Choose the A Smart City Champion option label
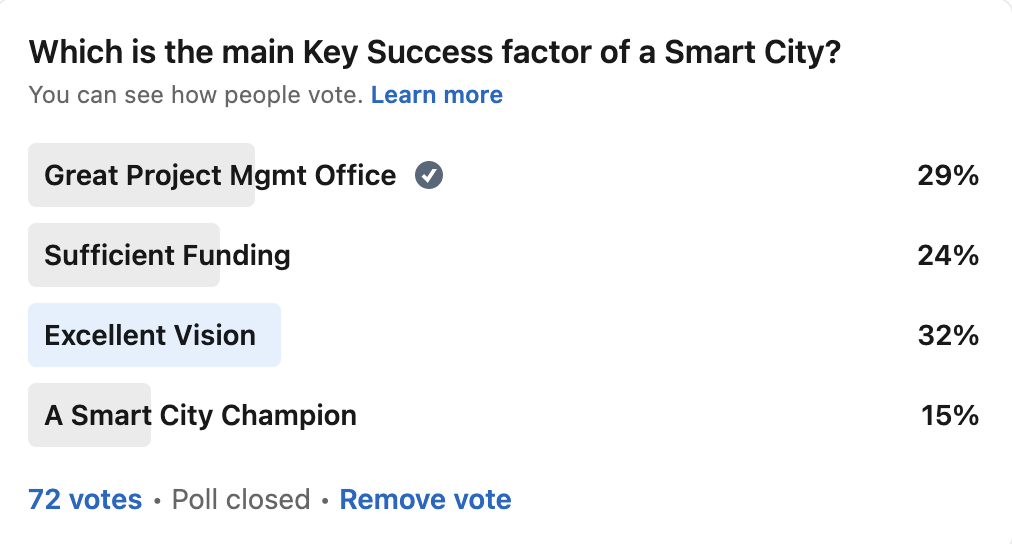The image size is (1012, 544). pos(200,415)
